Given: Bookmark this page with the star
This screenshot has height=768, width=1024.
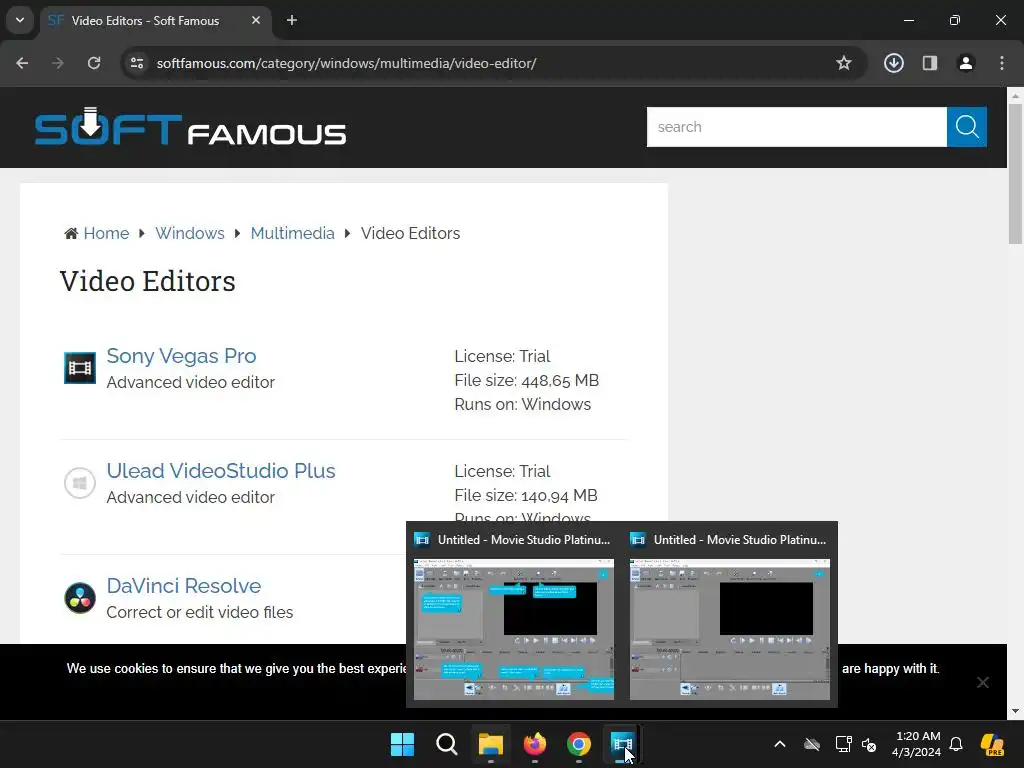Looking at the screenshot, I should 844,63.
